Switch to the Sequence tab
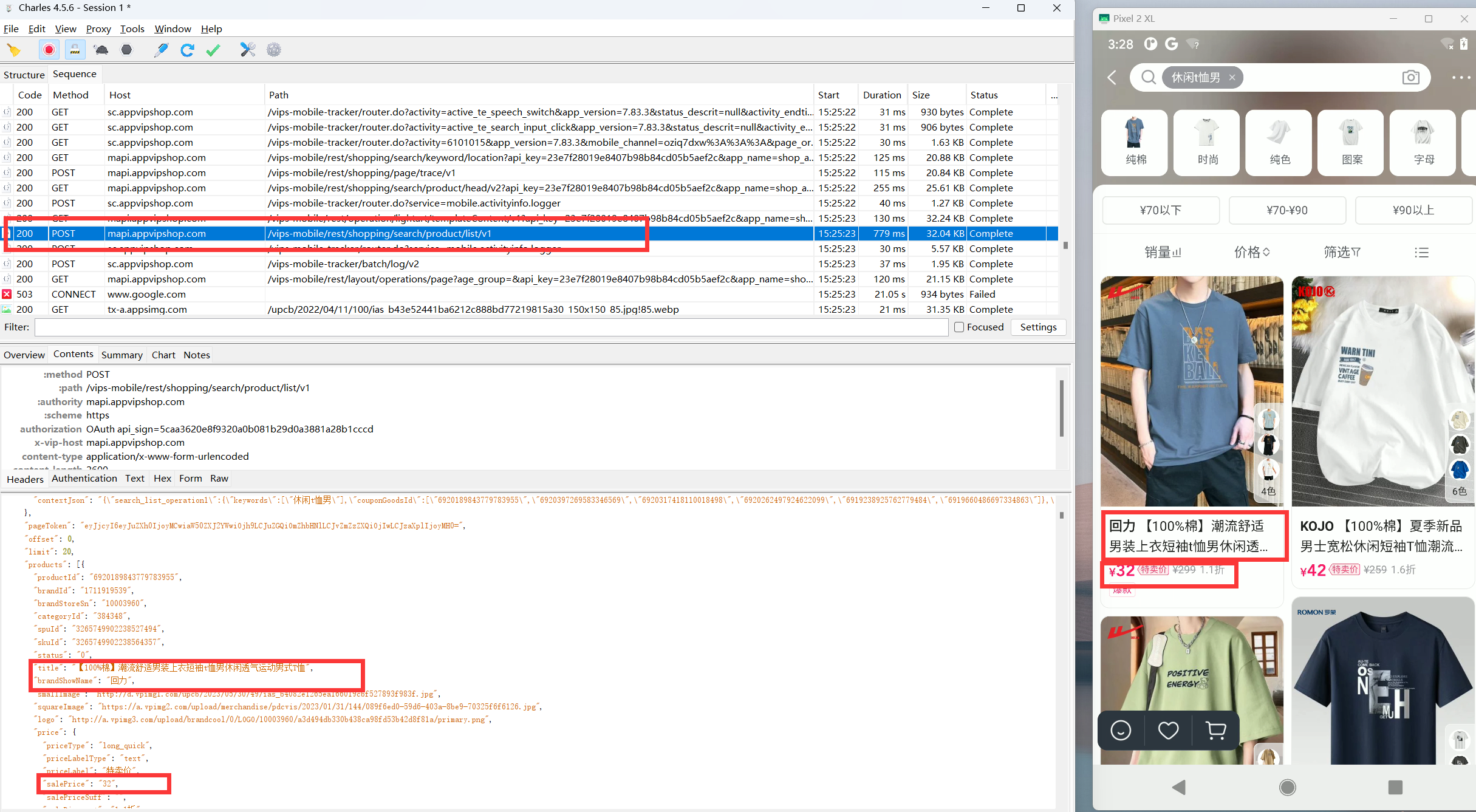The width and height of the screenshot is (1476, 812). click(75, 74)
